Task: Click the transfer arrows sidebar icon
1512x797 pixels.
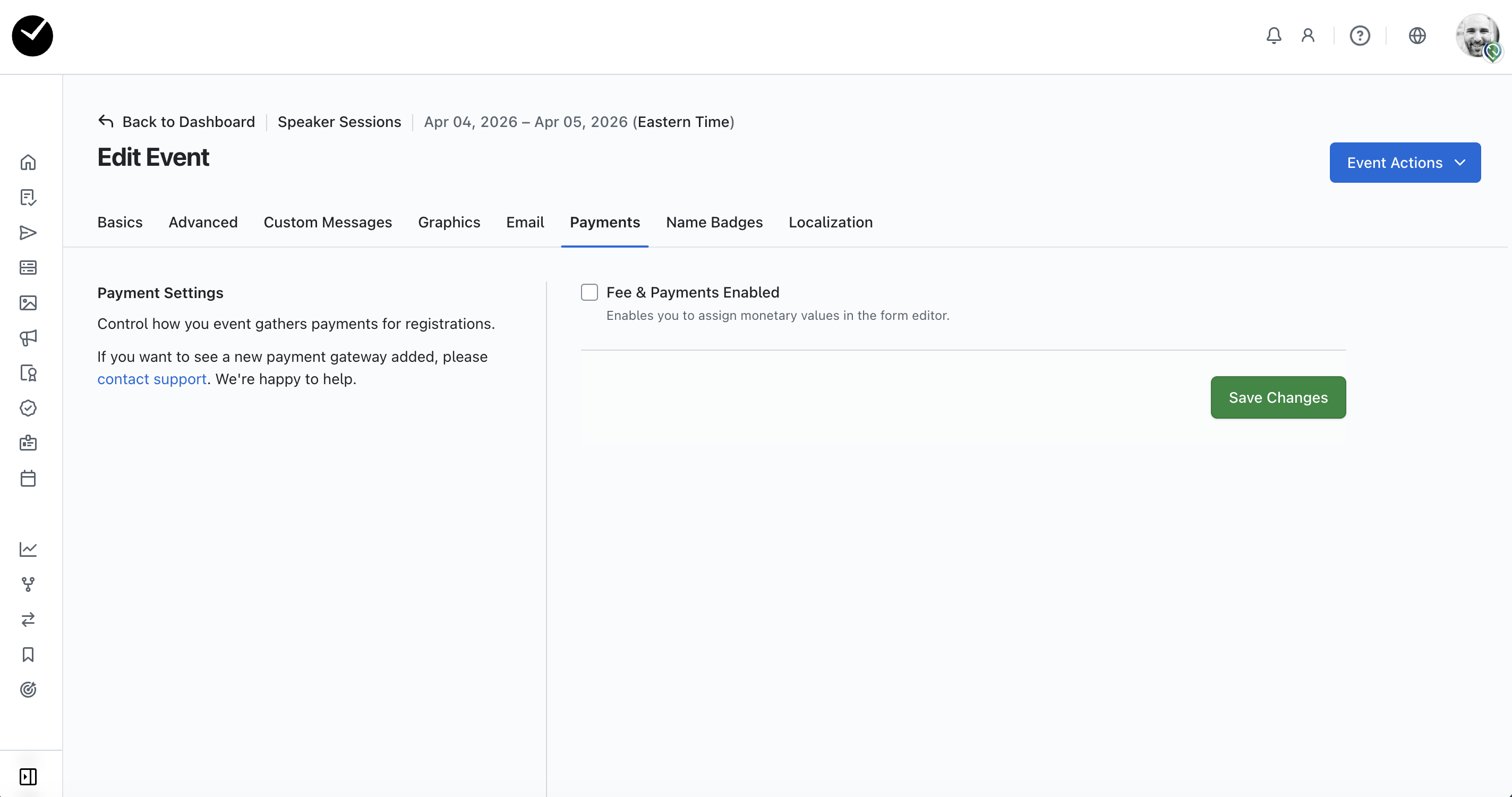Action: click(28, 619)
